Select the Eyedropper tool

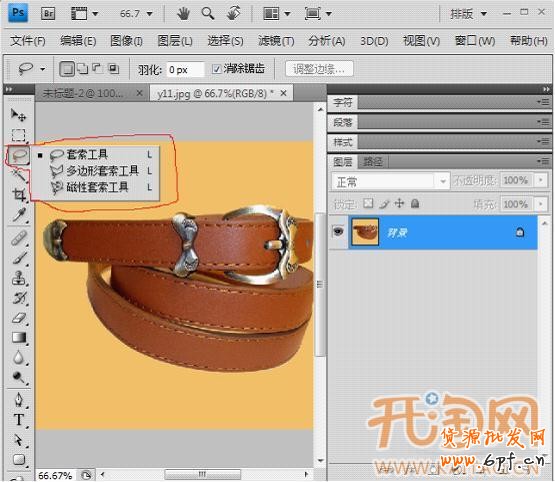click(19, 214)
